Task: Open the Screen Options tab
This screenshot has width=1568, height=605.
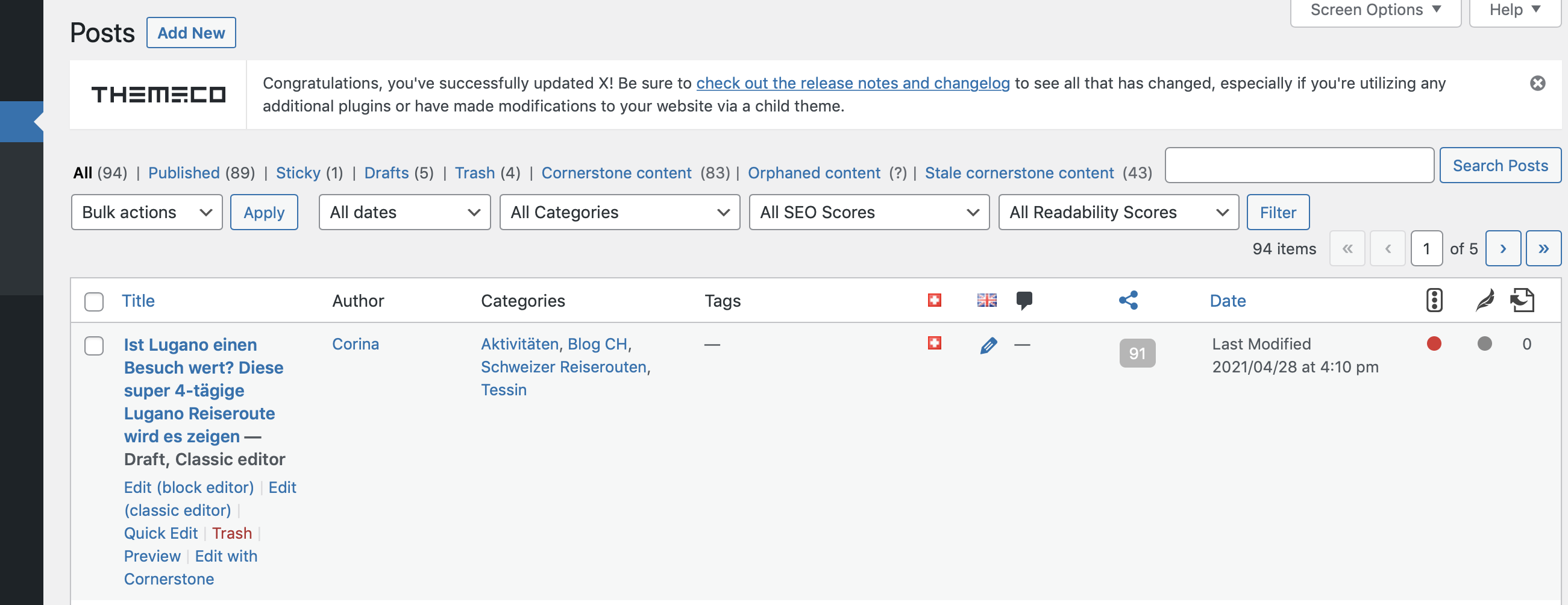Action: tap(1375, 10)
